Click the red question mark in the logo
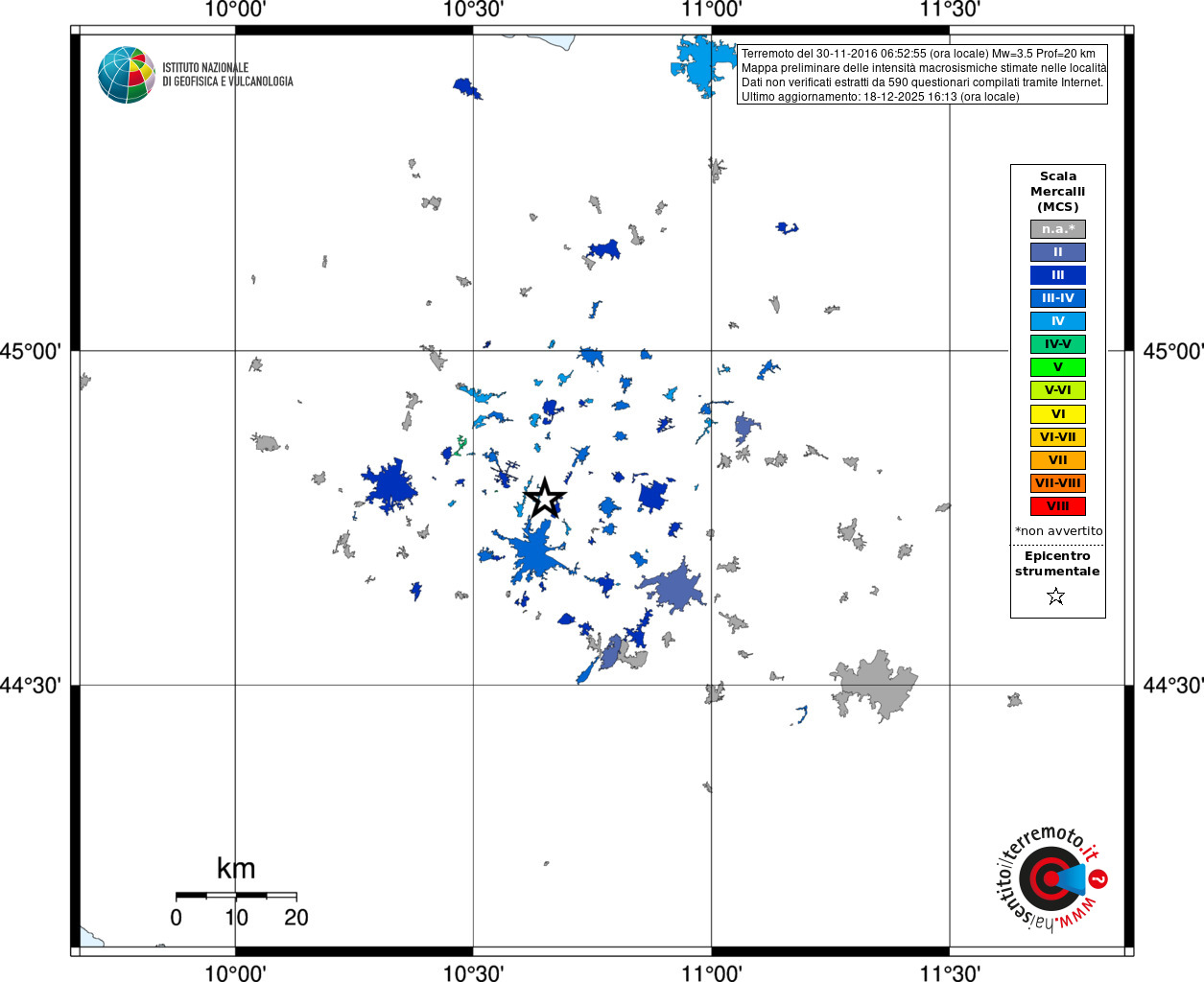1204x982 pixels. click(1099, 878)
